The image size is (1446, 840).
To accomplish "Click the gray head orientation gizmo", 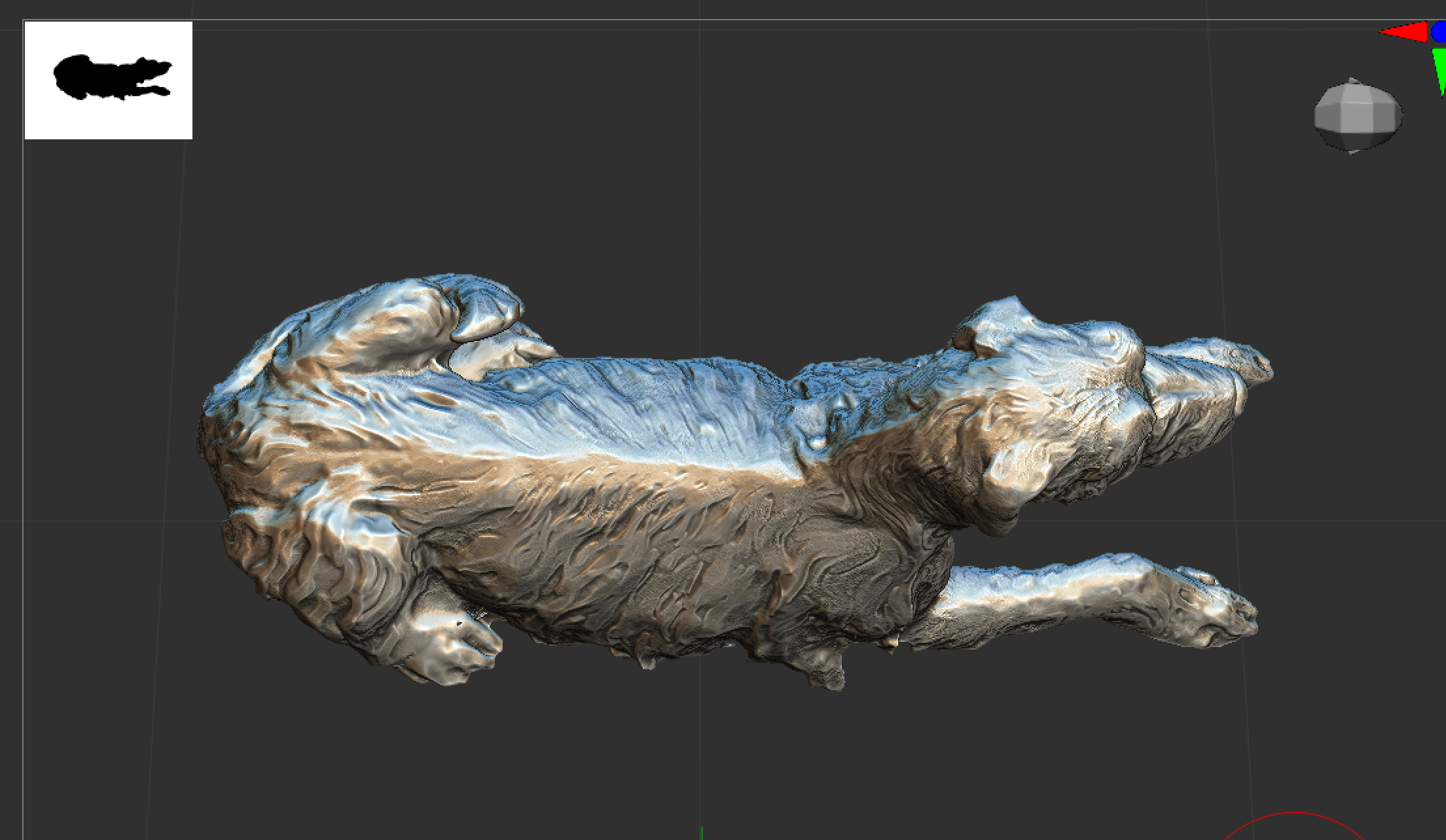I will pos(1358,116).
